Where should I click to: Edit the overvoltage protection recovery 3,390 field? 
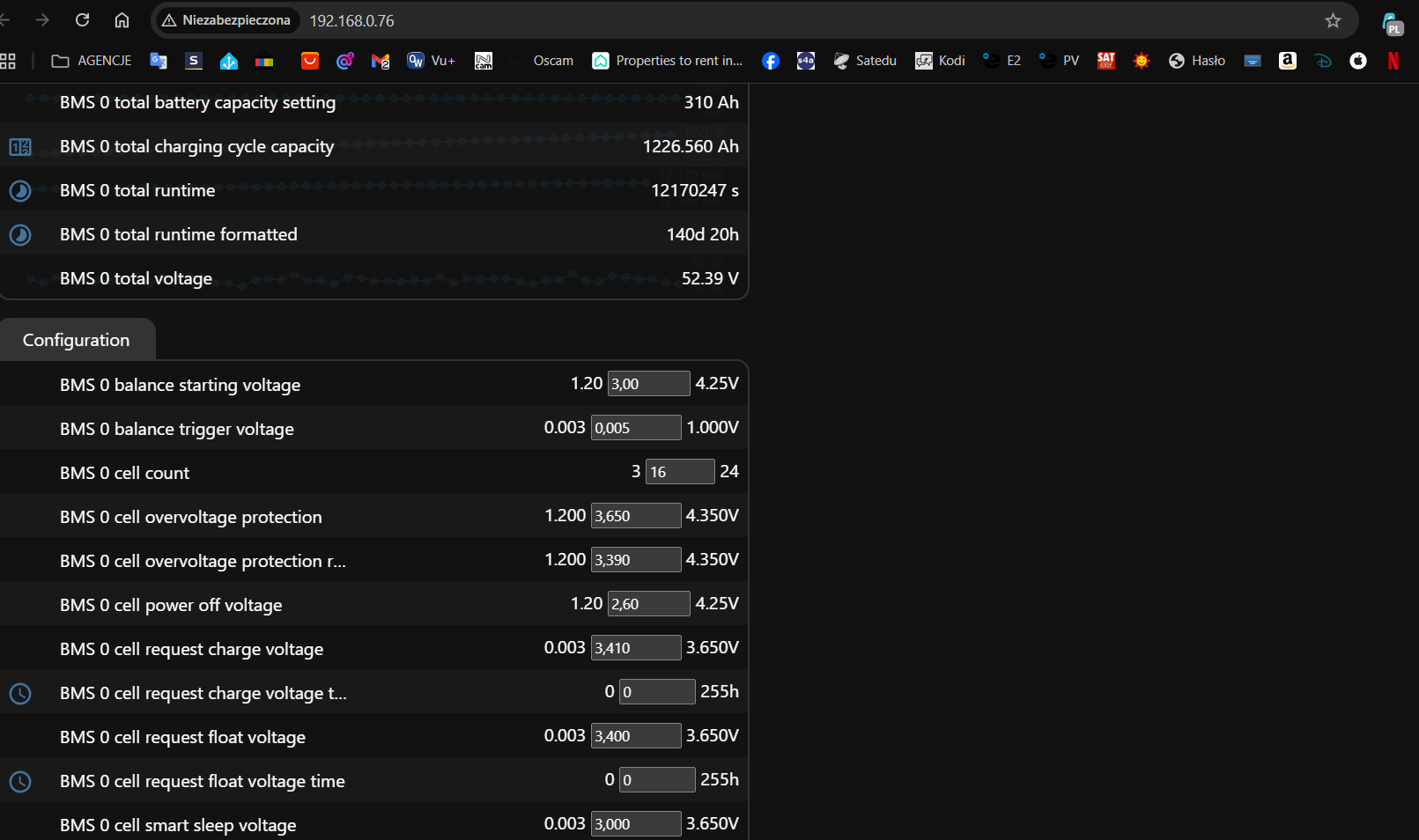[x=636, y=559]
